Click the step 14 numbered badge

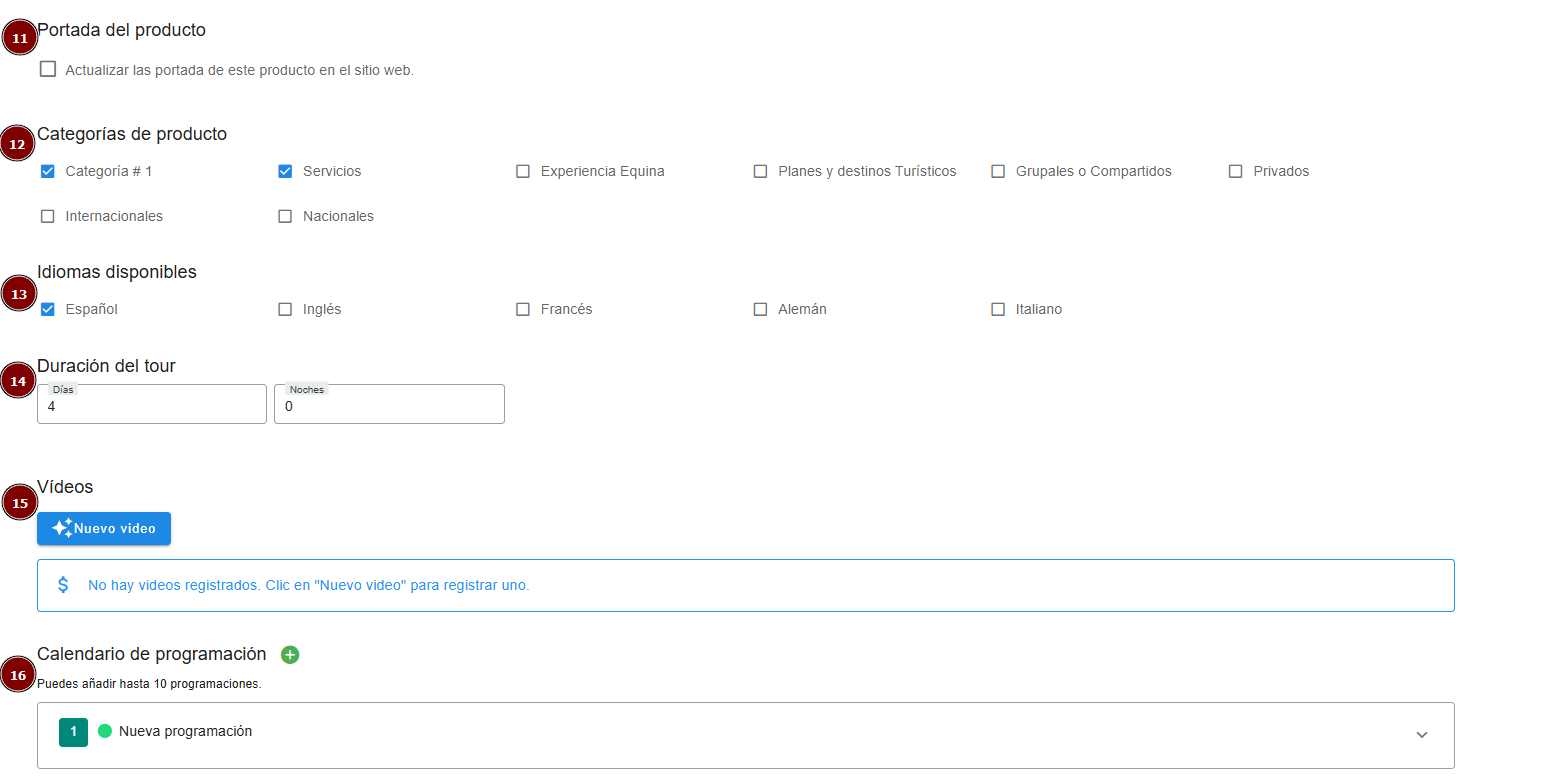pos(19,381)
